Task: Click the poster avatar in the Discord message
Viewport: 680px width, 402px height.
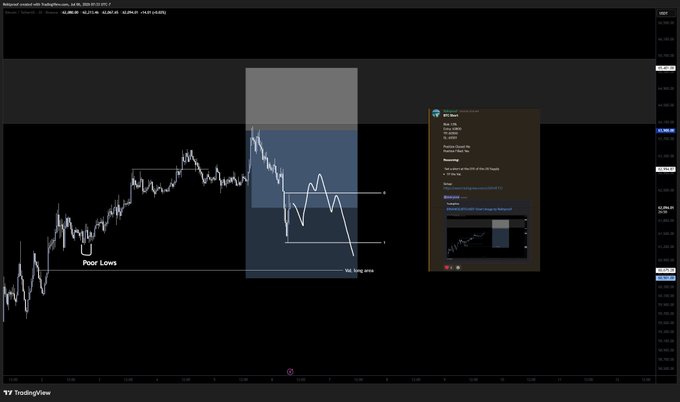Action: point(436,113)
